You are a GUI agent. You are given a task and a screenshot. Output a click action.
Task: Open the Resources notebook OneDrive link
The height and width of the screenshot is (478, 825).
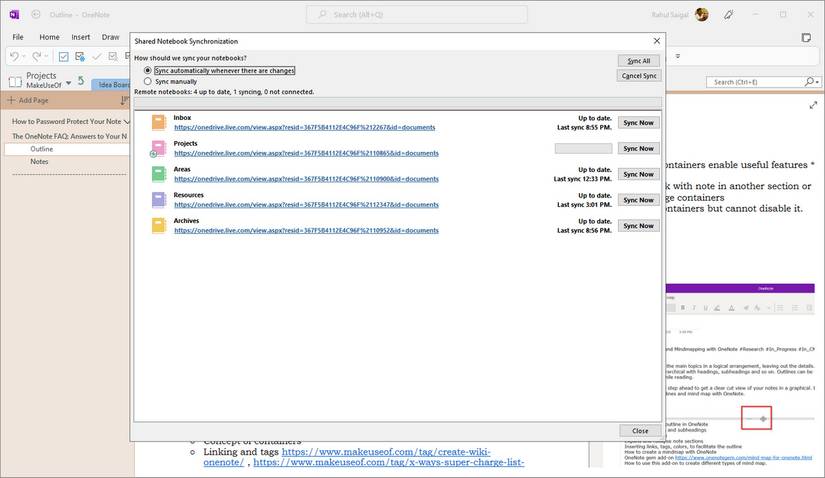tap(306, 205)
